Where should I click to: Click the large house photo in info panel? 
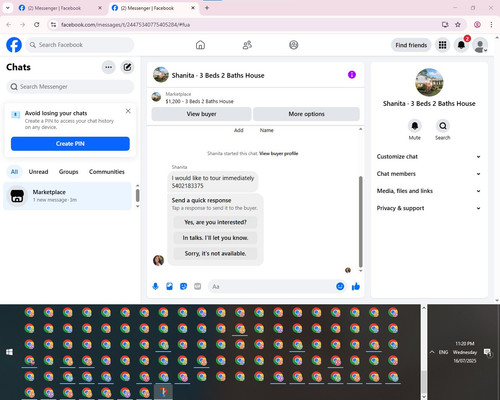(x=429, y=82)
